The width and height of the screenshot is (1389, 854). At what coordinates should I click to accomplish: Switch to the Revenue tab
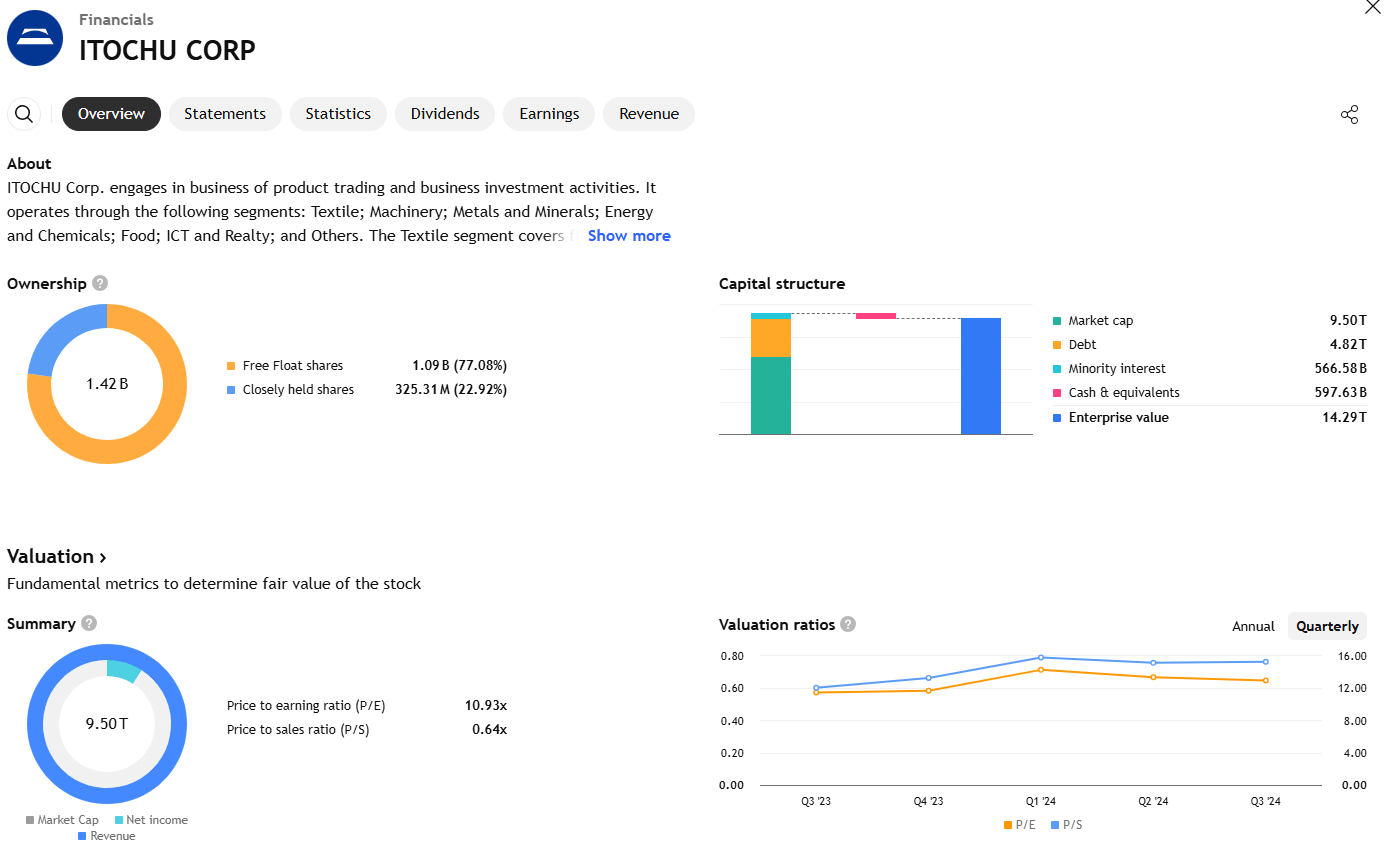click(649, 114)
